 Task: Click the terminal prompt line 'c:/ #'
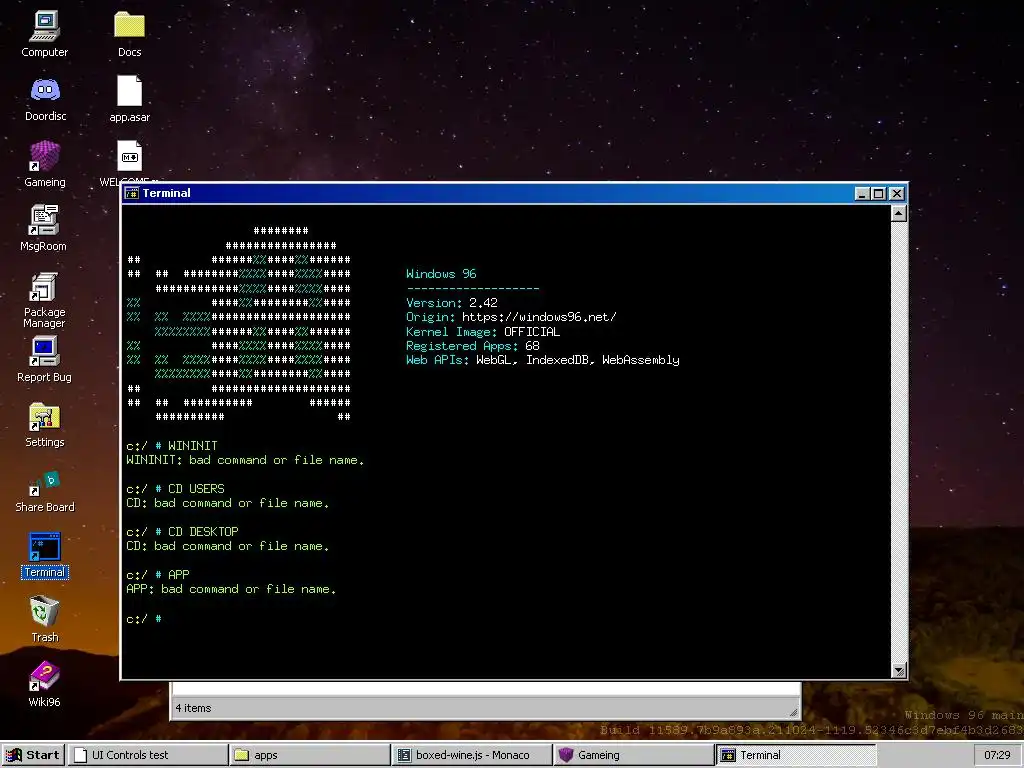(144, 618)
